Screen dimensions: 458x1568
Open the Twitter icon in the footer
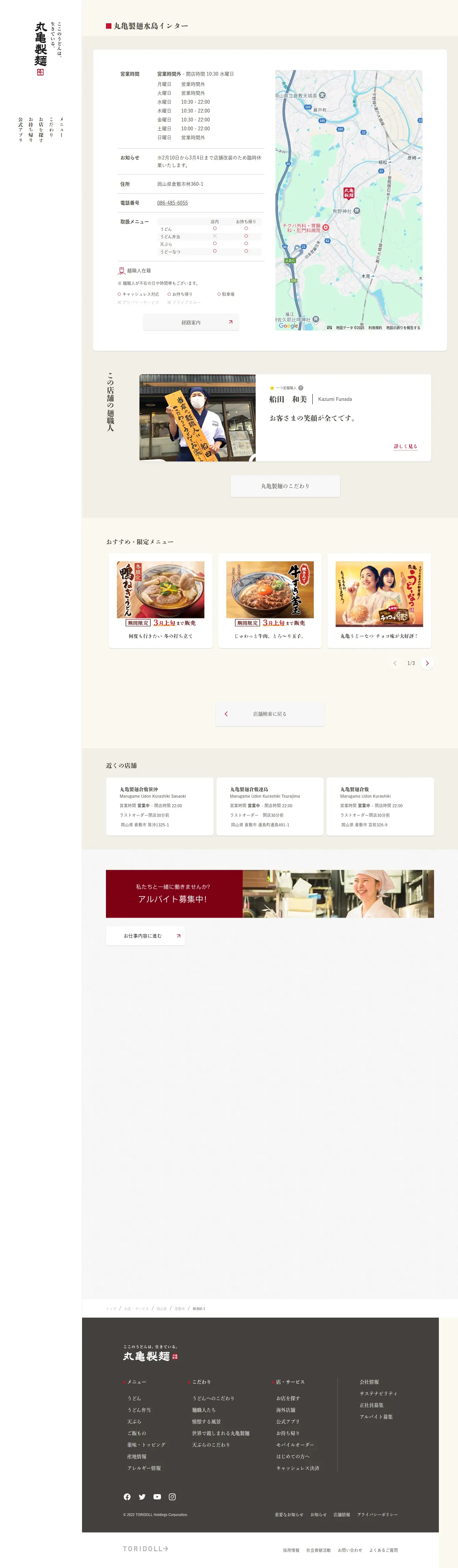coord(142,1497)
